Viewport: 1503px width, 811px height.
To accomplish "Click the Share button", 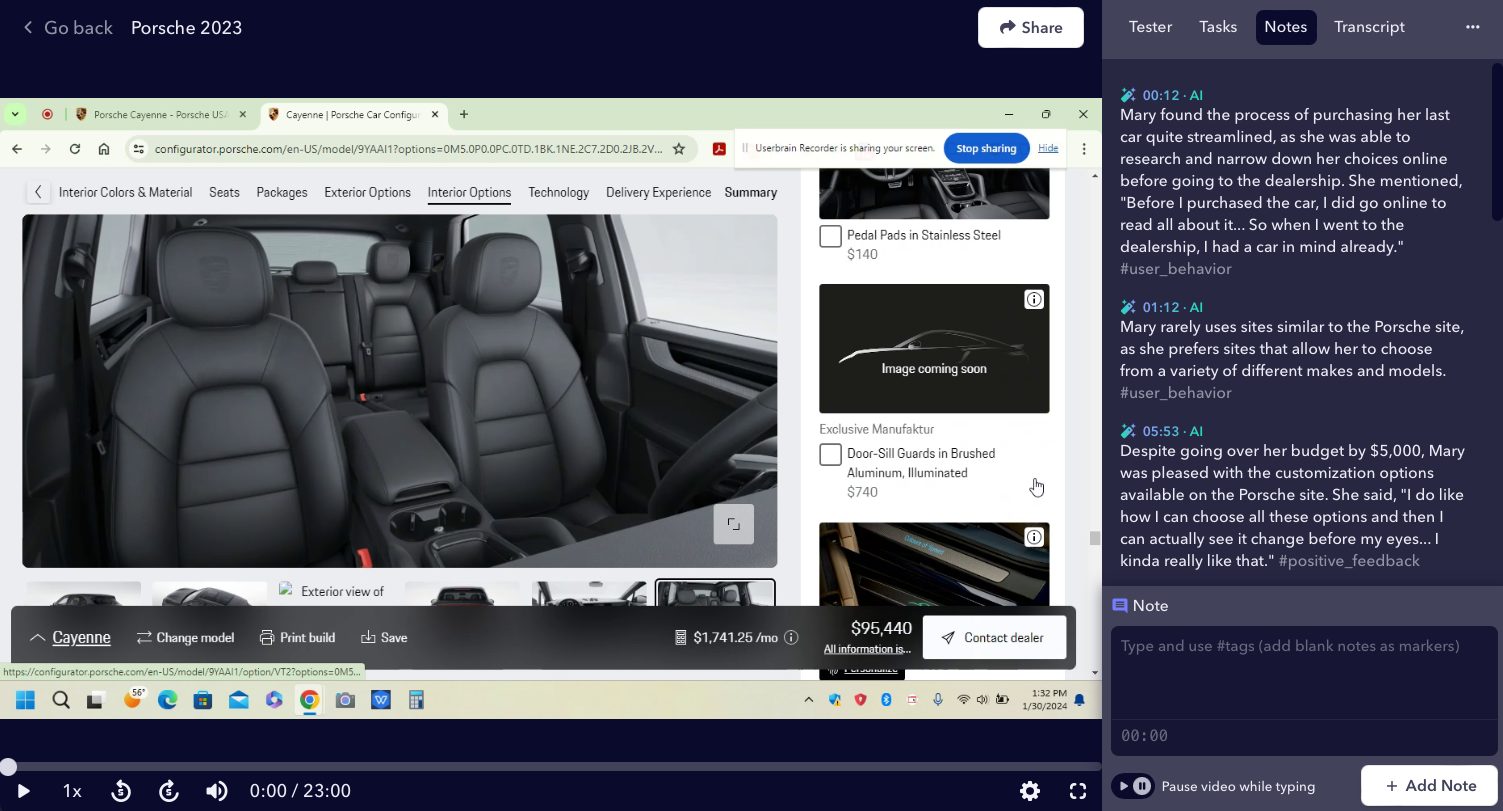I will pos(1031,28).
